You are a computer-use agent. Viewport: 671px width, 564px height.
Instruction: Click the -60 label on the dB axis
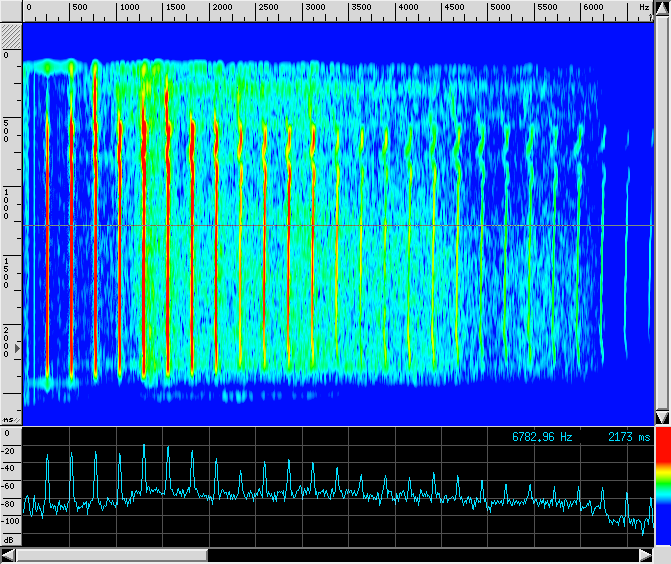[x=10, y=486]
